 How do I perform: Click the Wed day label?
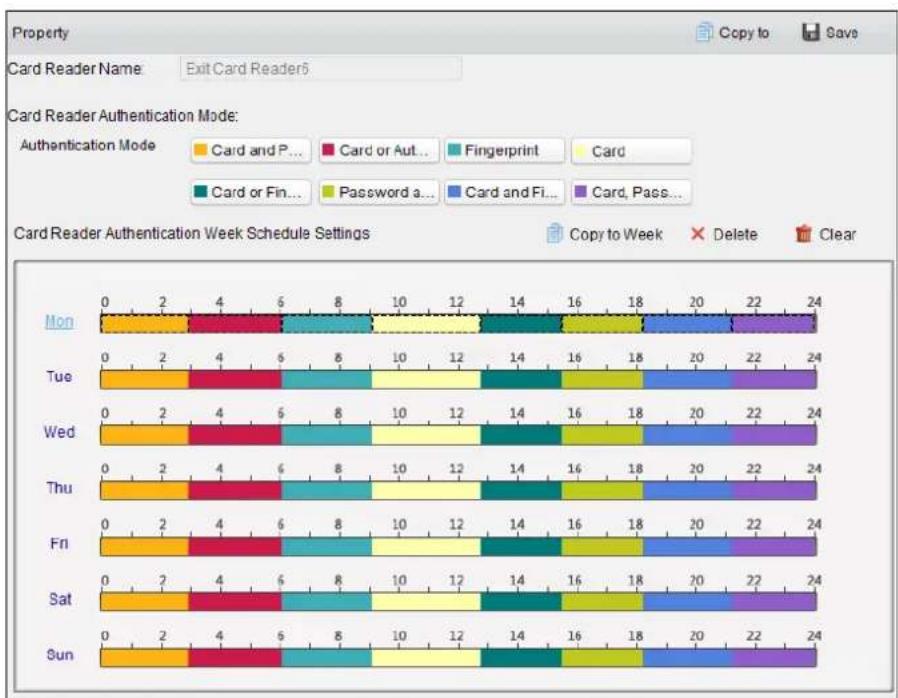[59, 432]
